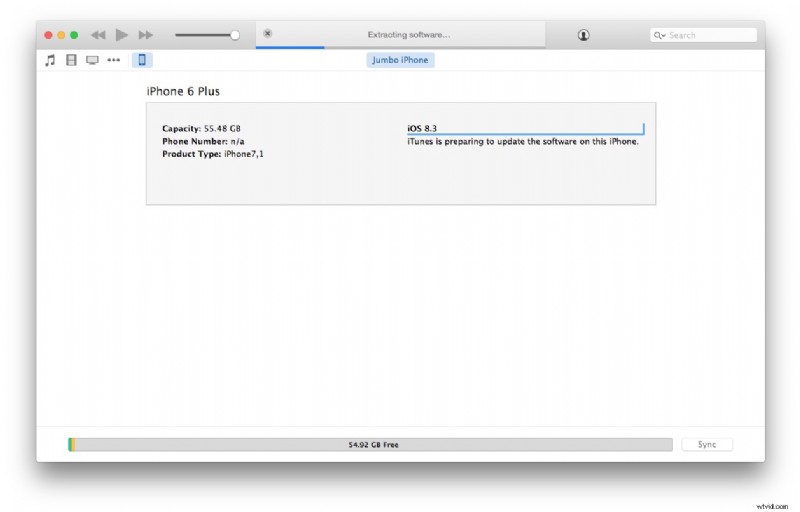Open the Movies library icon
The image size is (800, 512).
click(71, 60)
